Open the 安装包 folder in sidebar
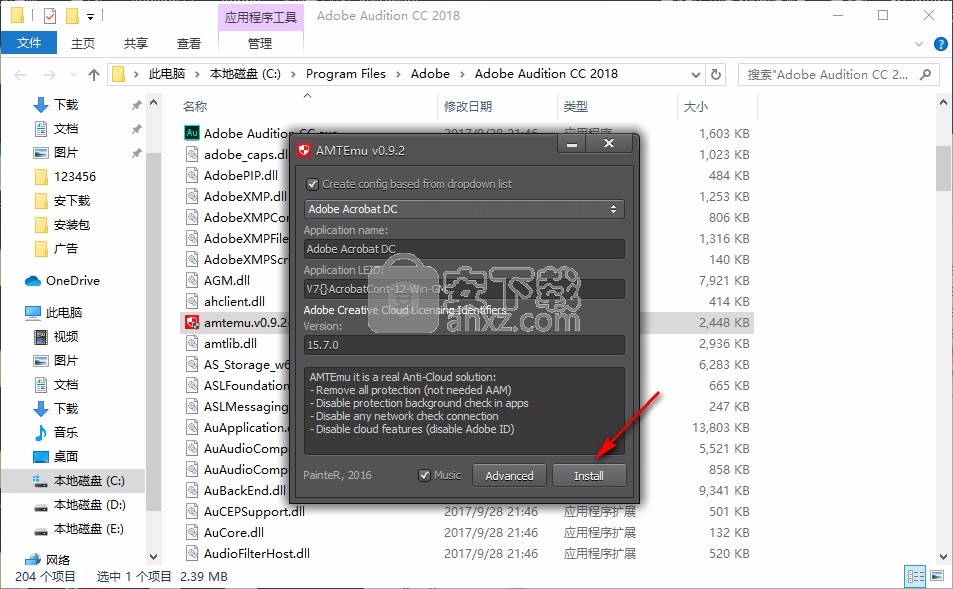Viewport: 953px width, 589px height. [71, 225]
